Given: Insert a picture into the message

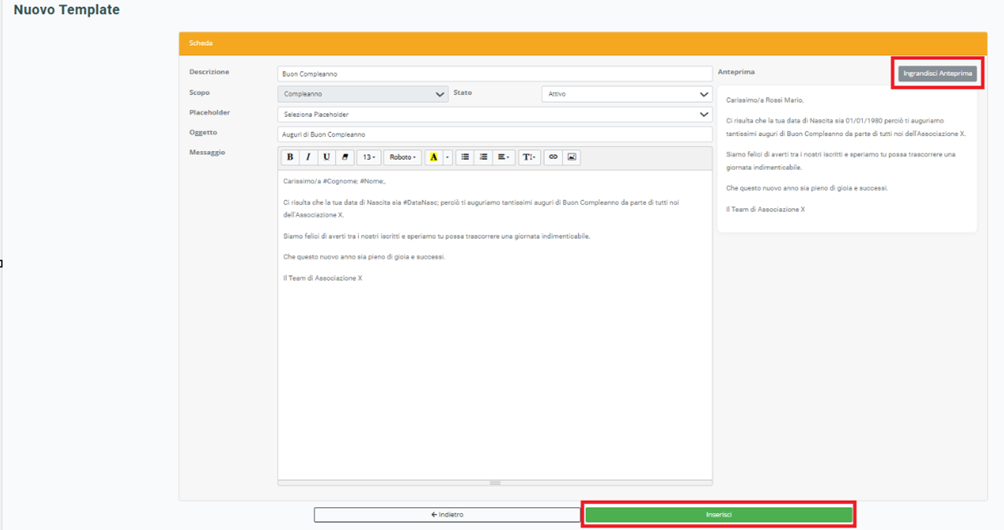Looking at the screenshot, I should [x=572, y=157].
